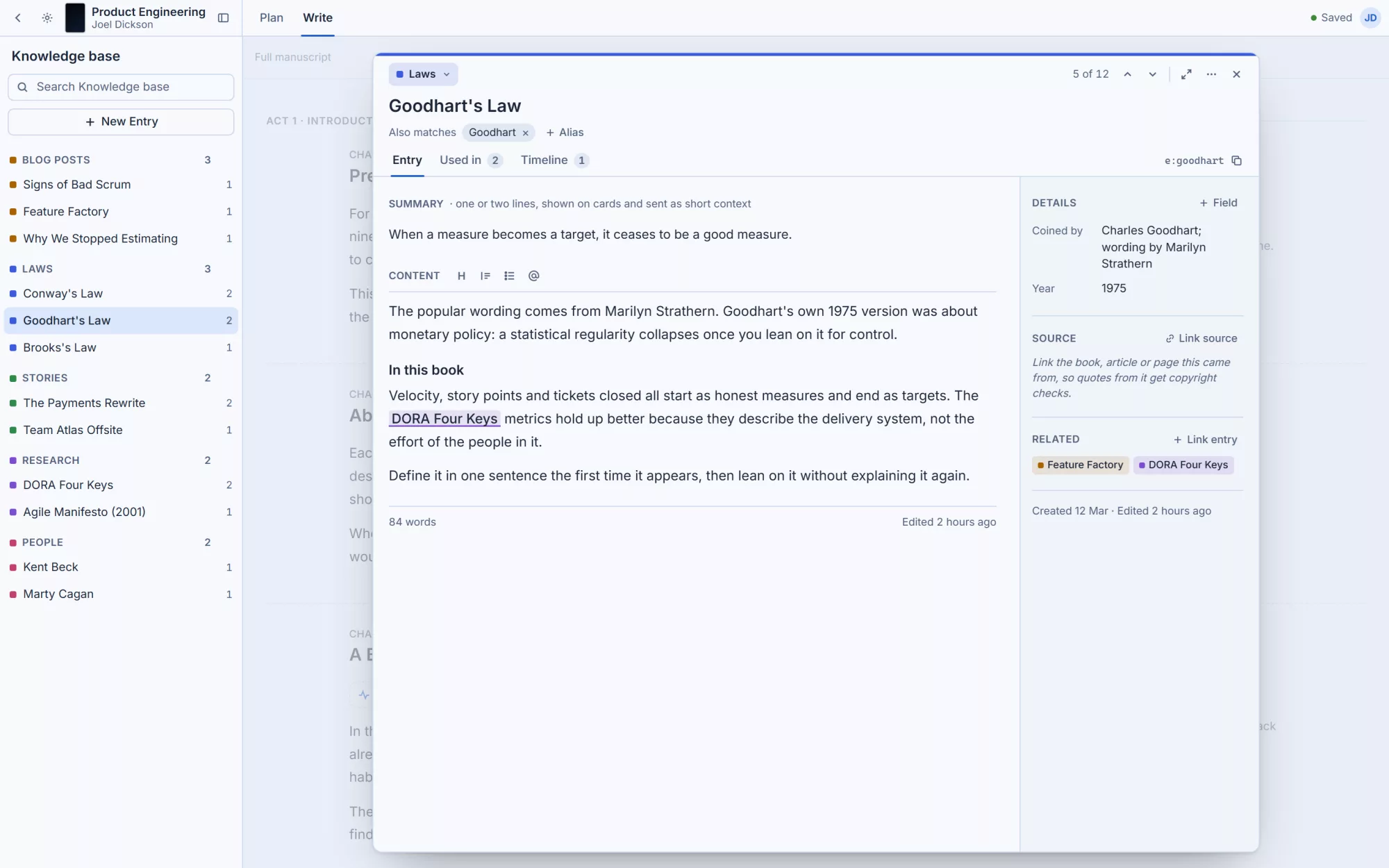Create a New Entry
The image size is (1389, 868).
click(121, 122)
